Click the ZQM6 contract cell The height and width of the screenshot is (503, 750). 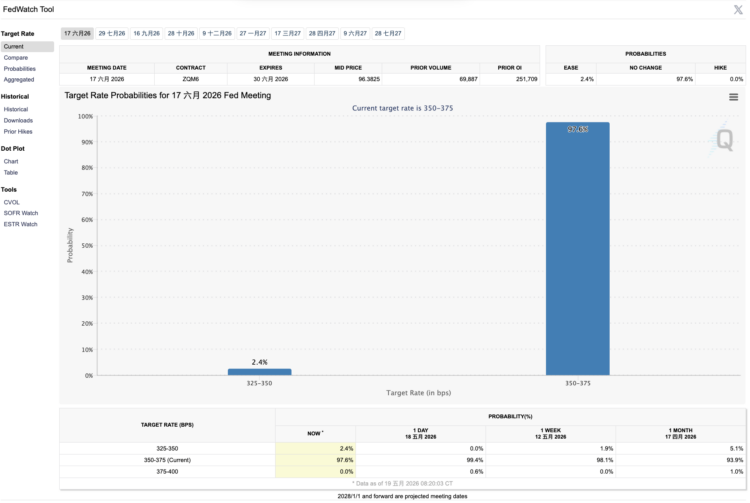click(x=191, y=79)
